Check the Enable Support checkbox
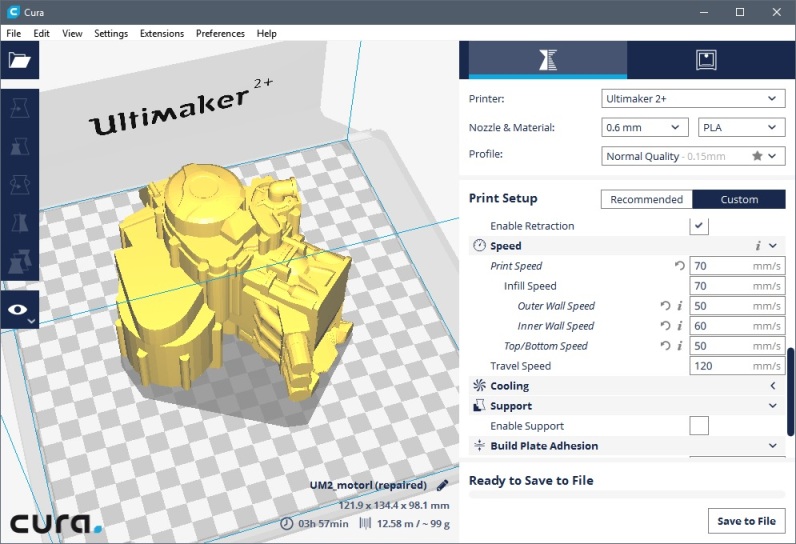 point(699,426)
